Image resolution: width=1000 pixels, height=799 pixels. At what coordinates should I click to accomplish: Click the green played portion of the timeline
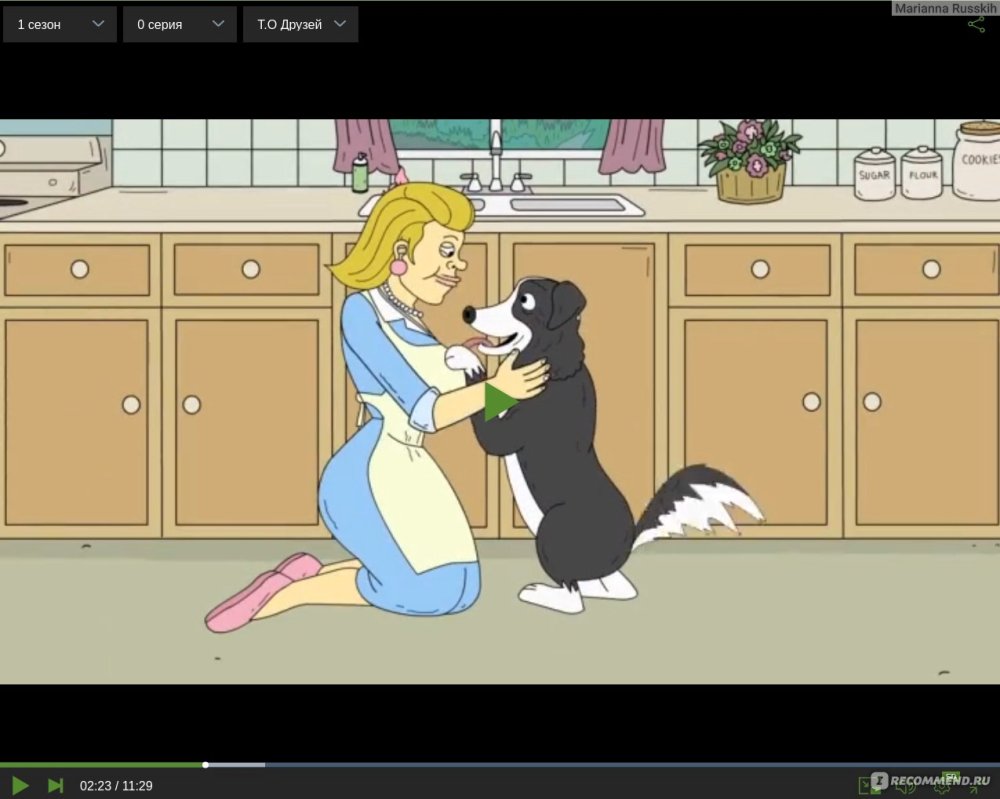[100, 765]
